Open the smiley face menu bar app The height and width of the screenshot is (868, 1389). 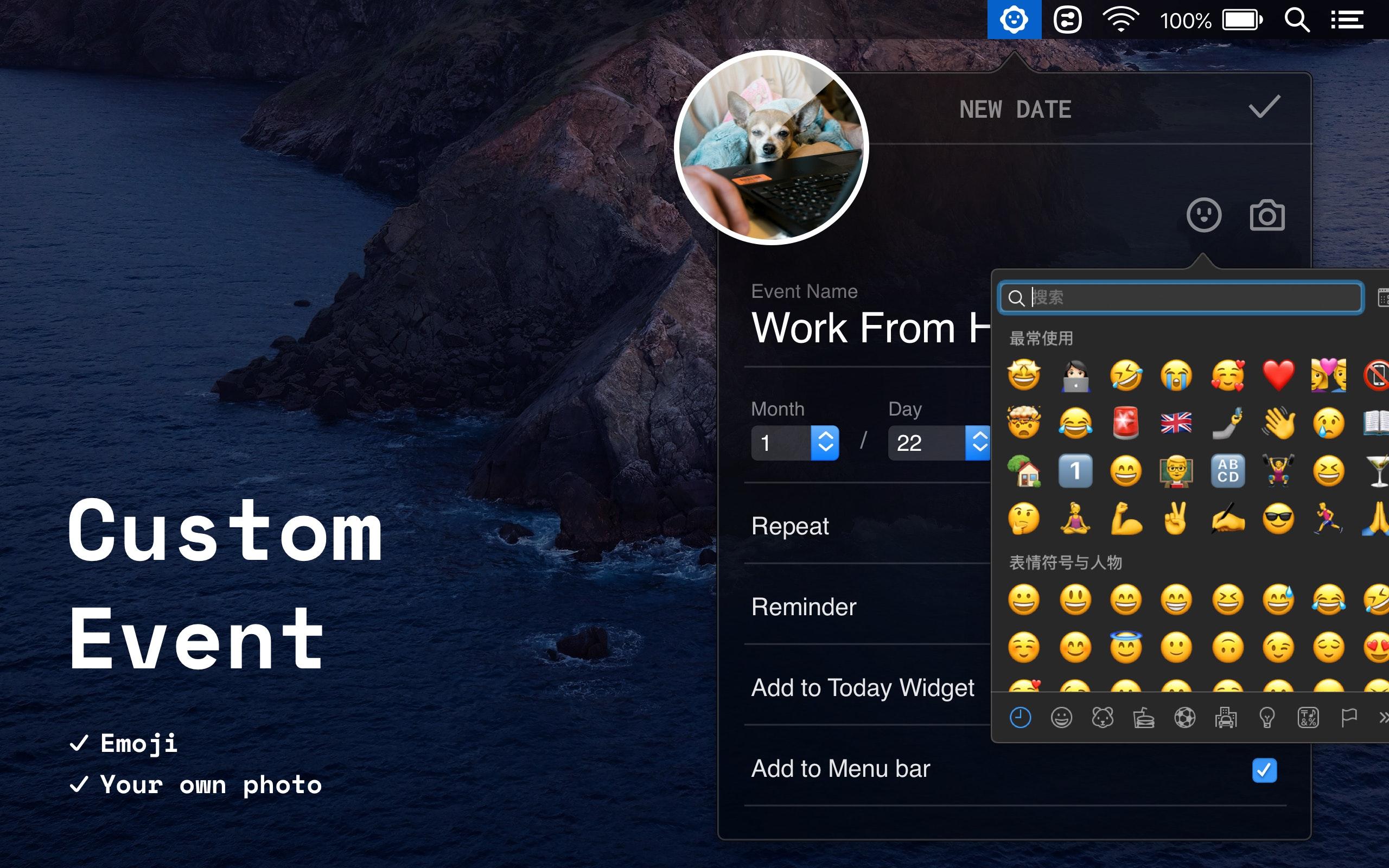point(1014,20)
